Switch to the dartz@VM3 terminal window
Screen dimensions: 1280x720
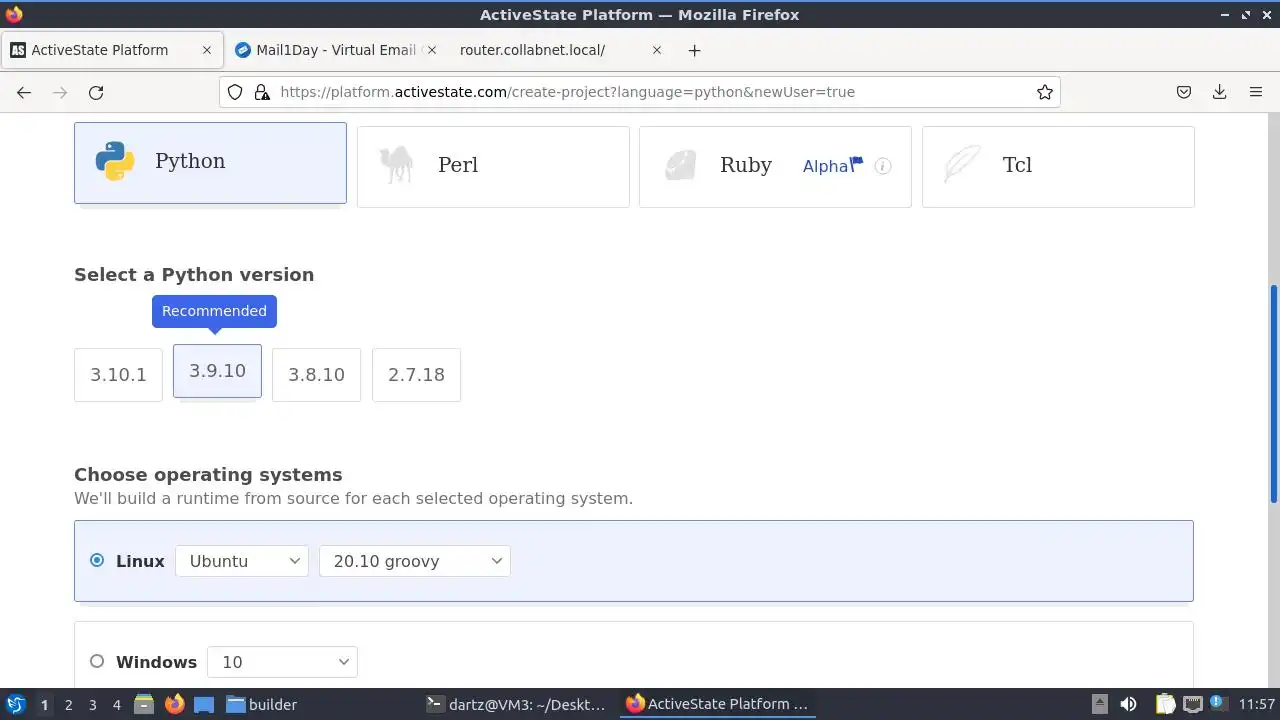tap(516, 704)
